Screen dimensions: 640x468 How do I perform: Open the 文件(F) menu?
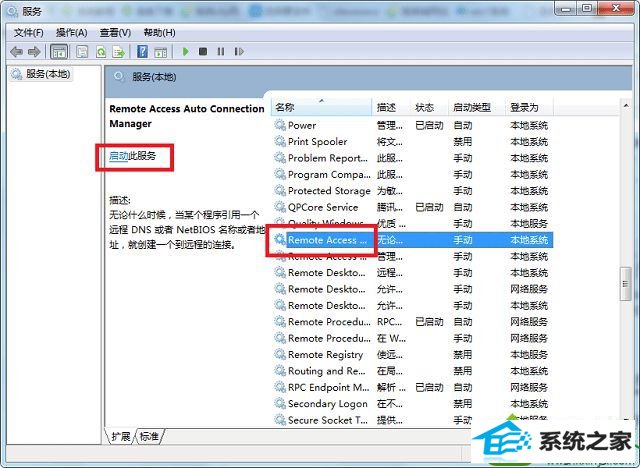[x=29, y=33]
